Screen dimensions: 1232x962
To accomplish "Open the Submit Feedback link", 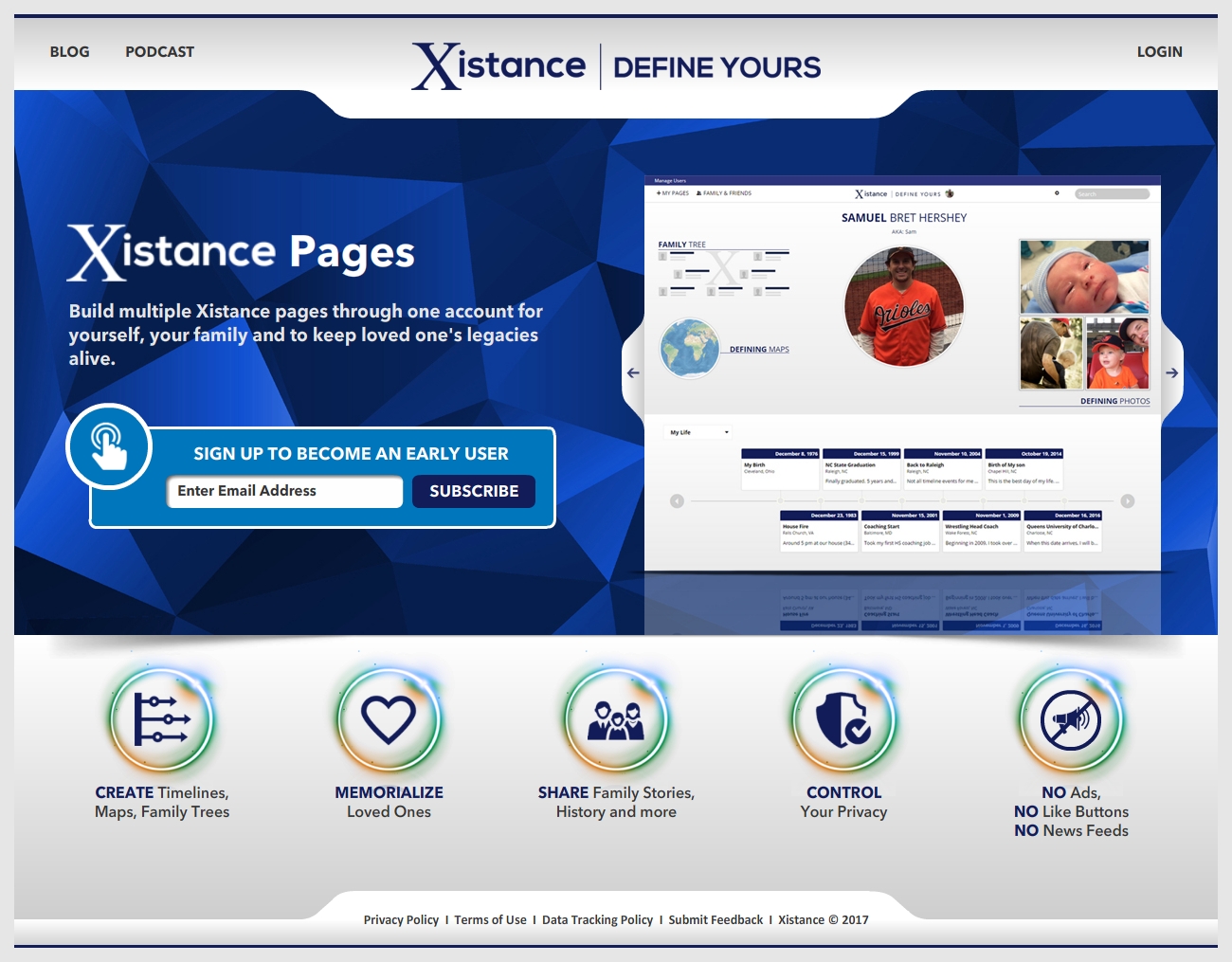I will coord(716,920).
